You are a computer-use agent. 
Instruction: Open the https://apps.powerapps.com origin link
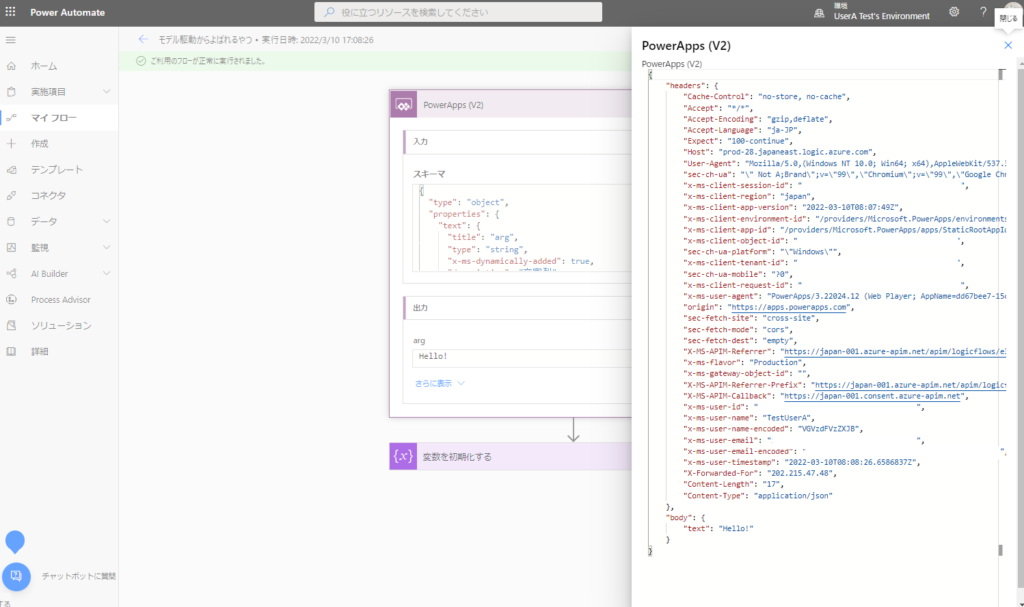click(x=790, y=307)
